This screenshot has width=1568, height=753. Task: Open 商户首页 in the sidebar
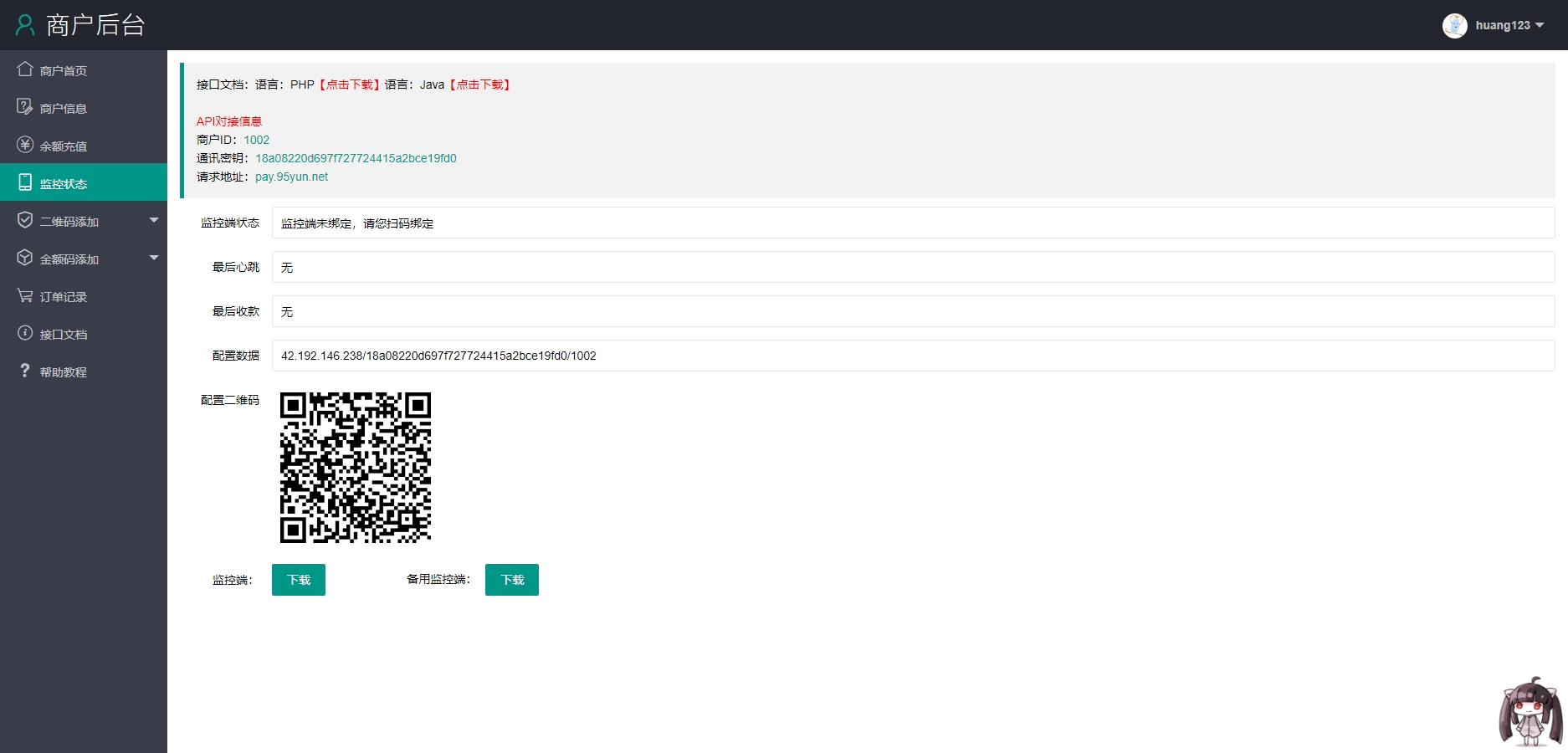[x=84, y=70]
